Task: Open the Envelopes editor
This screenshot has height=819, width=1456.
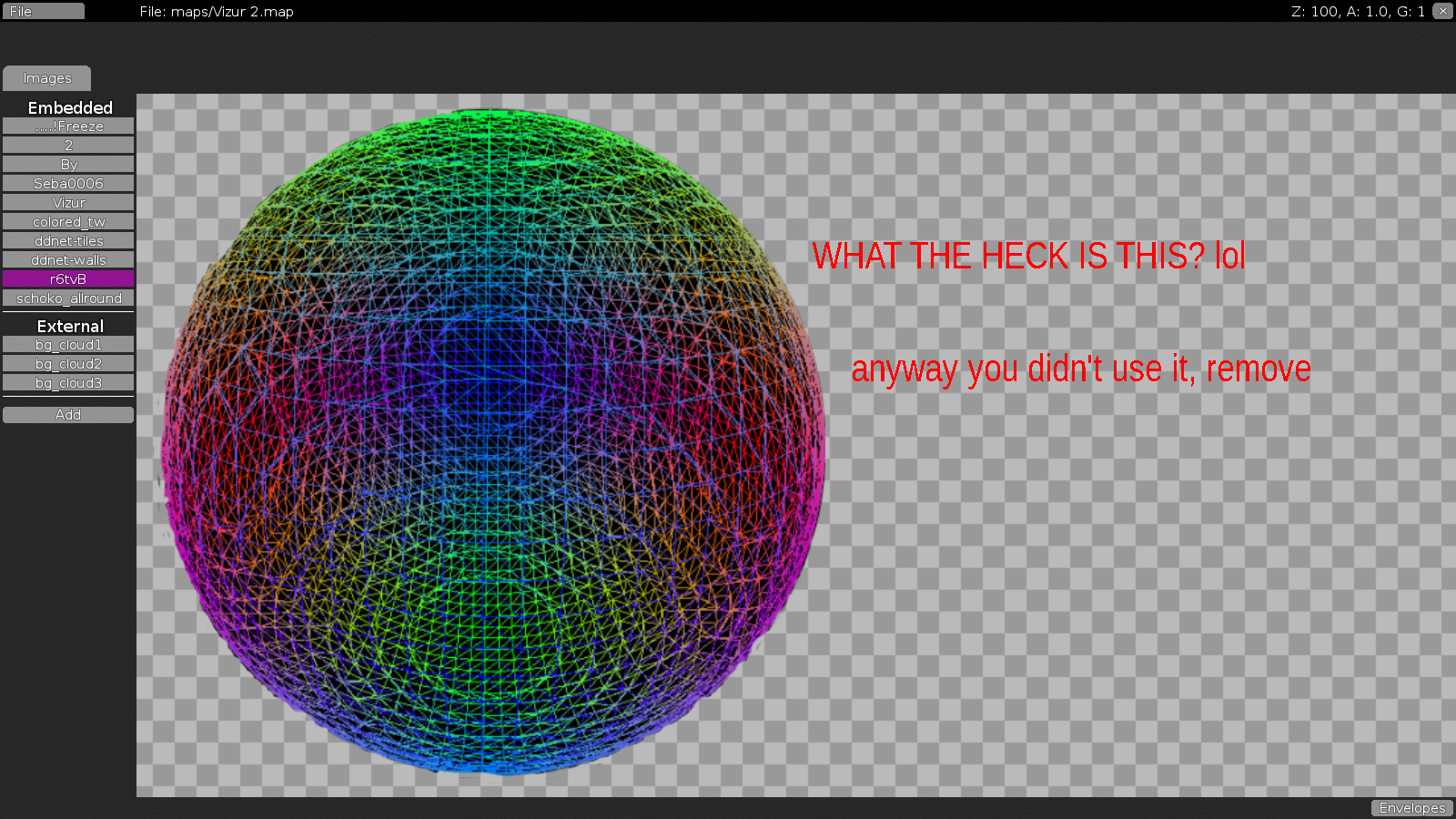Action: point(1410,807)
